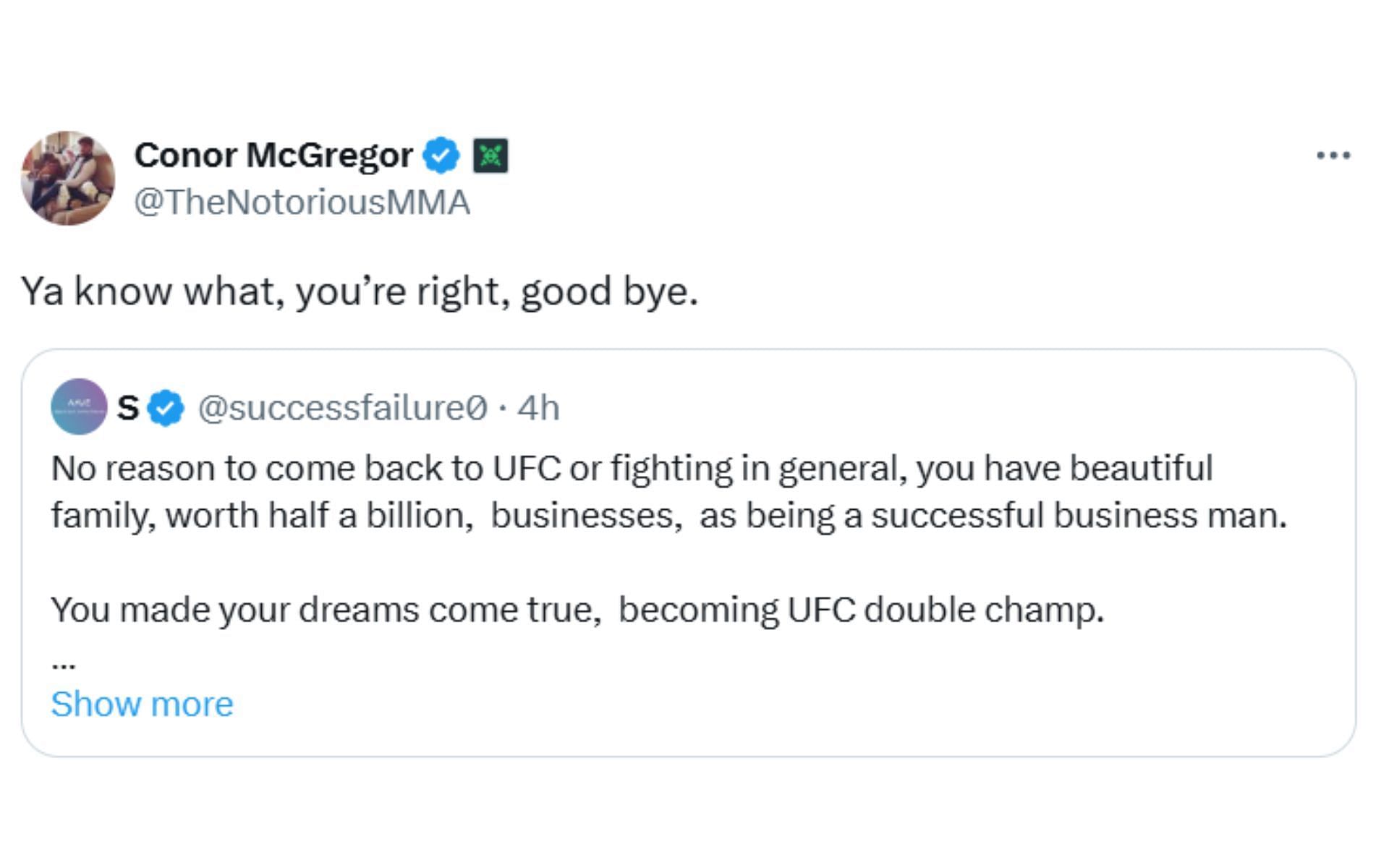Viewport: 1389px width, 868px height.
Task: Click the "You made your dreams come true" line
Action: pyautogui.click(x=326, y=610)
